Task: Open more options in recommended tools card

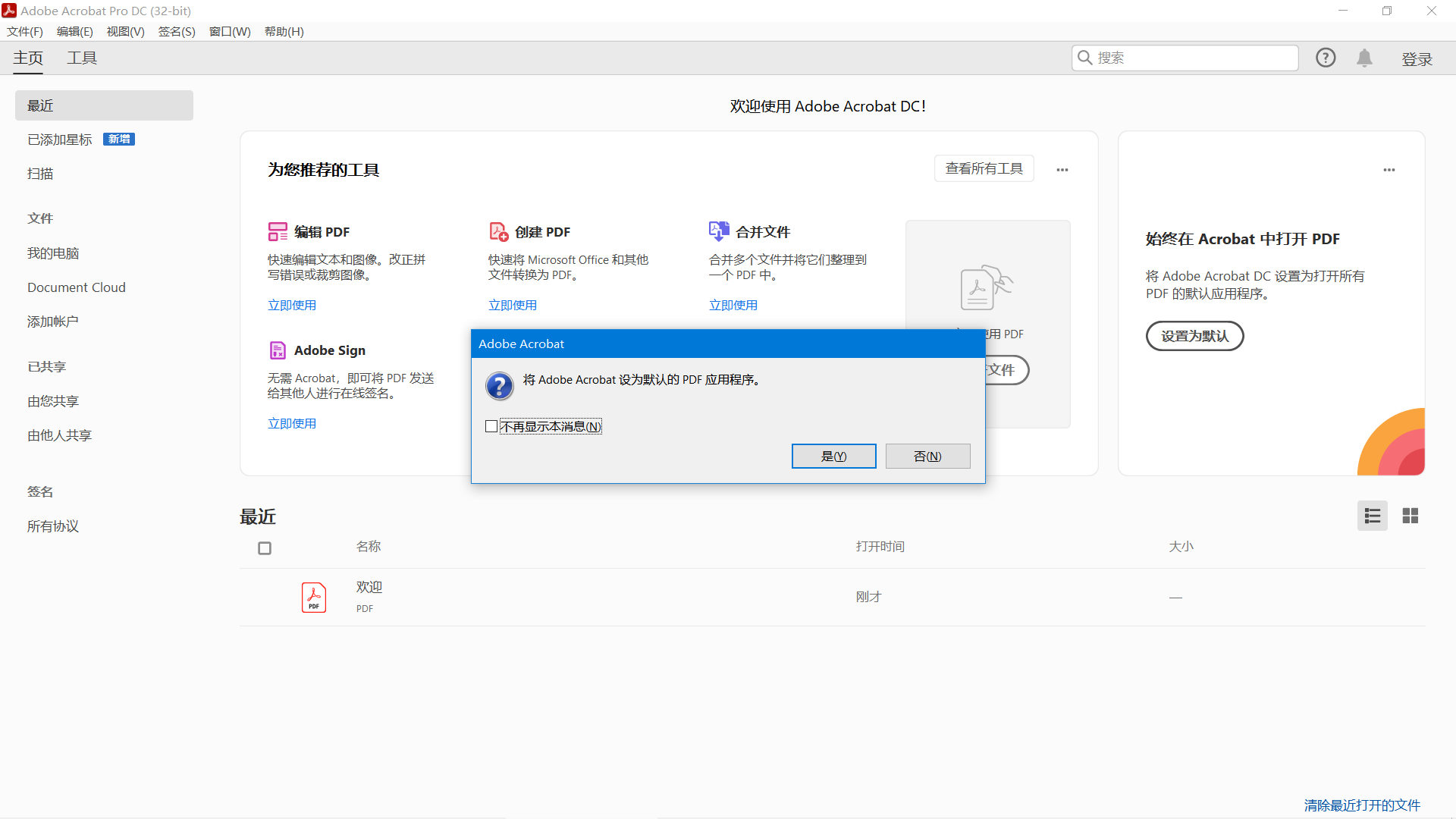Action: tap(1062, 170)
